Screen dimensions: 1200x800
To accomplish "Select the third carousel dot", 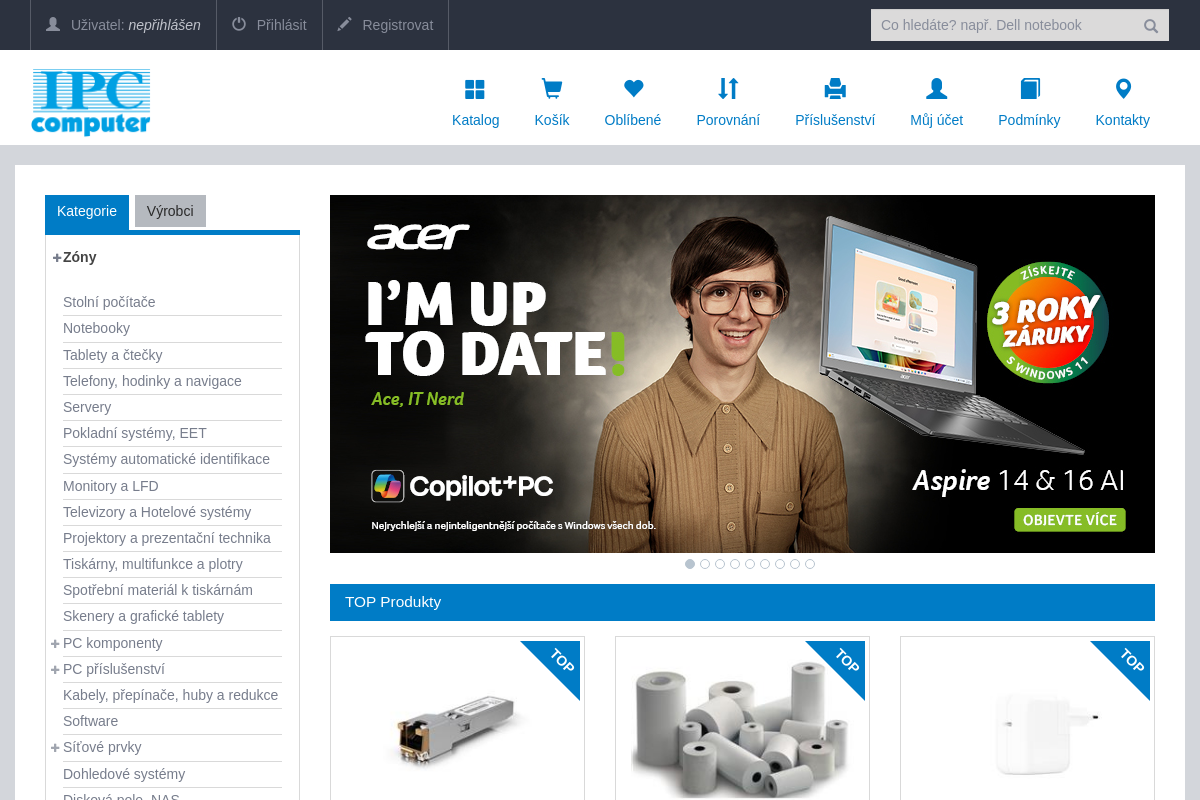I will 720,564.
